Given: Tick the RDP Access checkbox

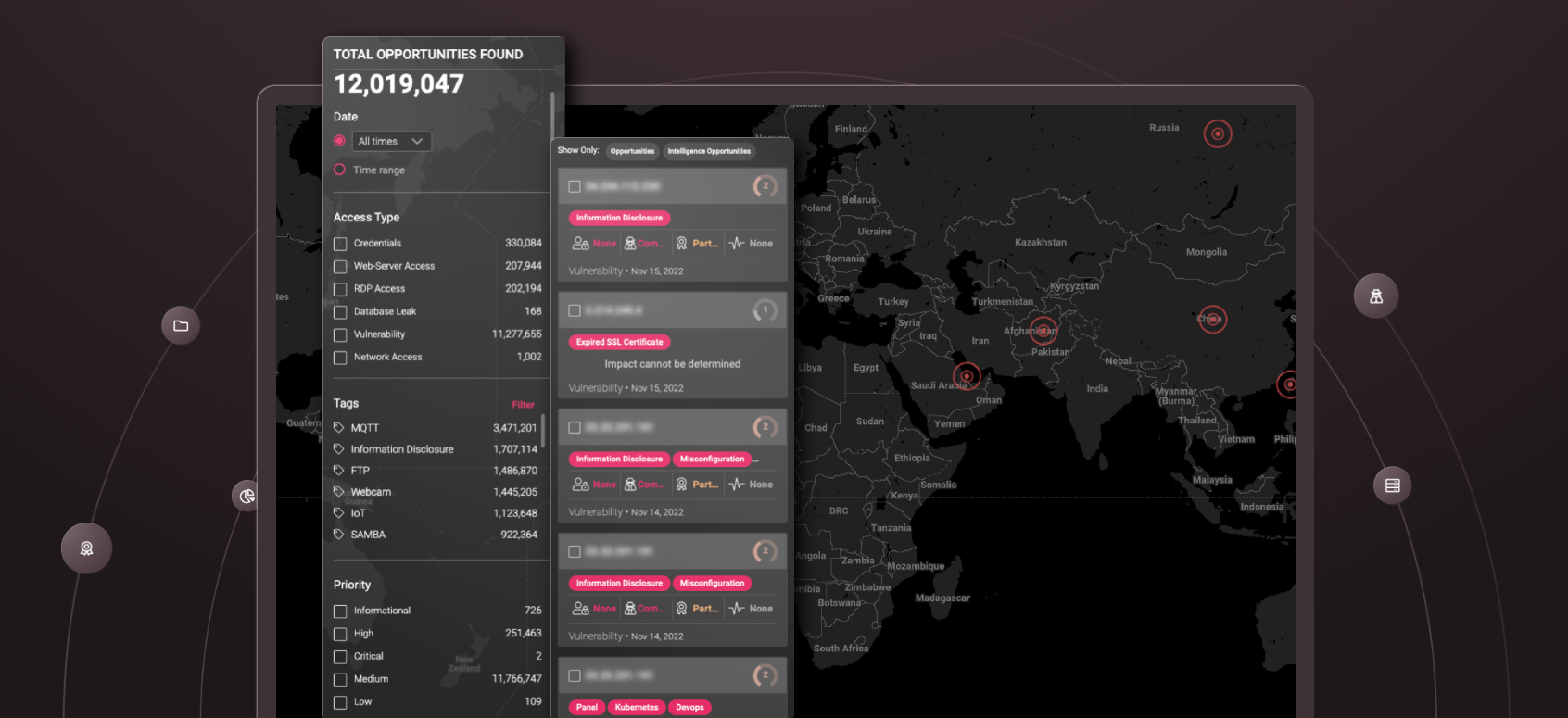Looking at the screenshot, I should (x=340, y=289).
